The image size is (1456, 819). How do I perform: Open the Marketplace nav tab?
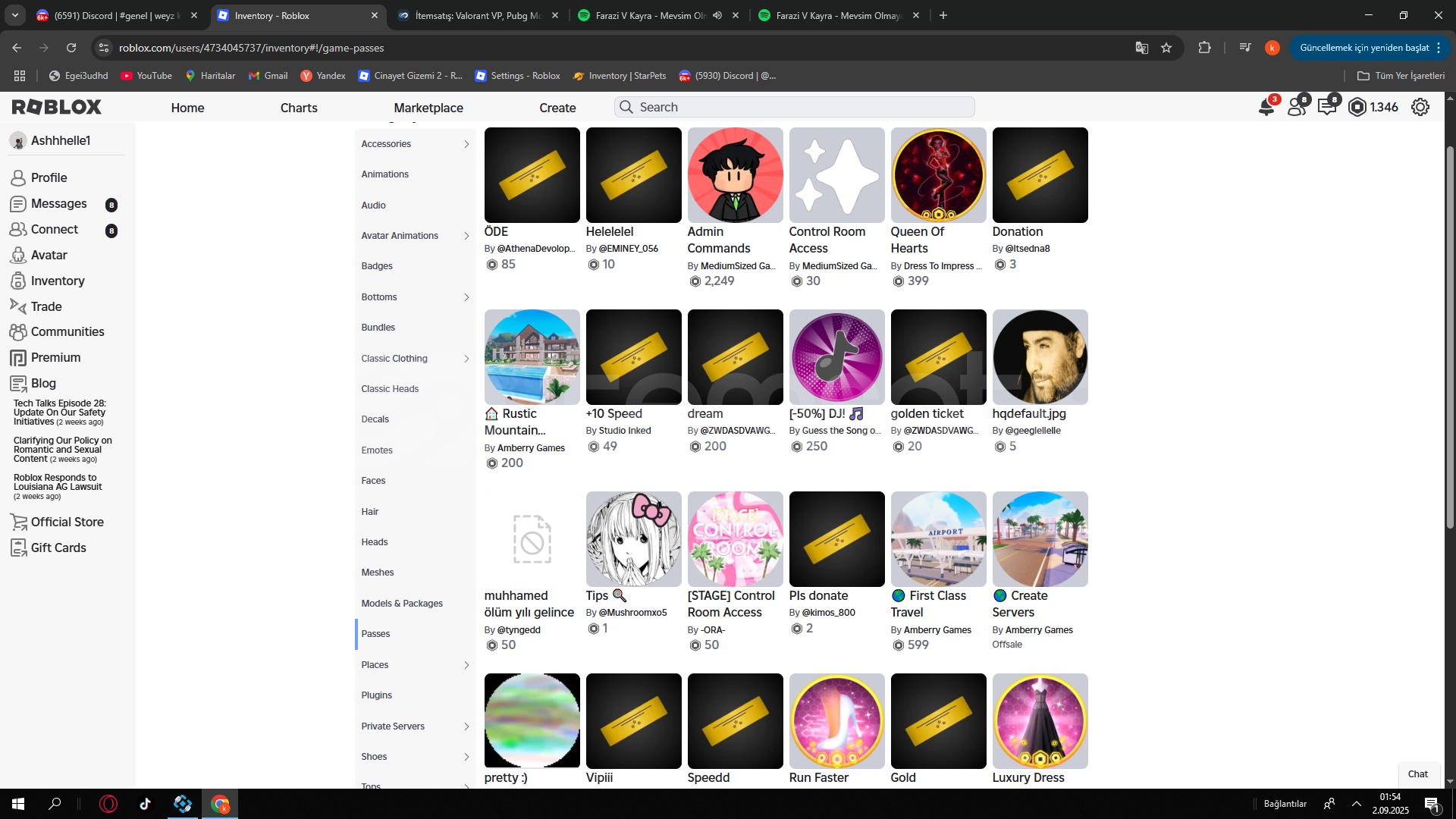tap(428, 108)
